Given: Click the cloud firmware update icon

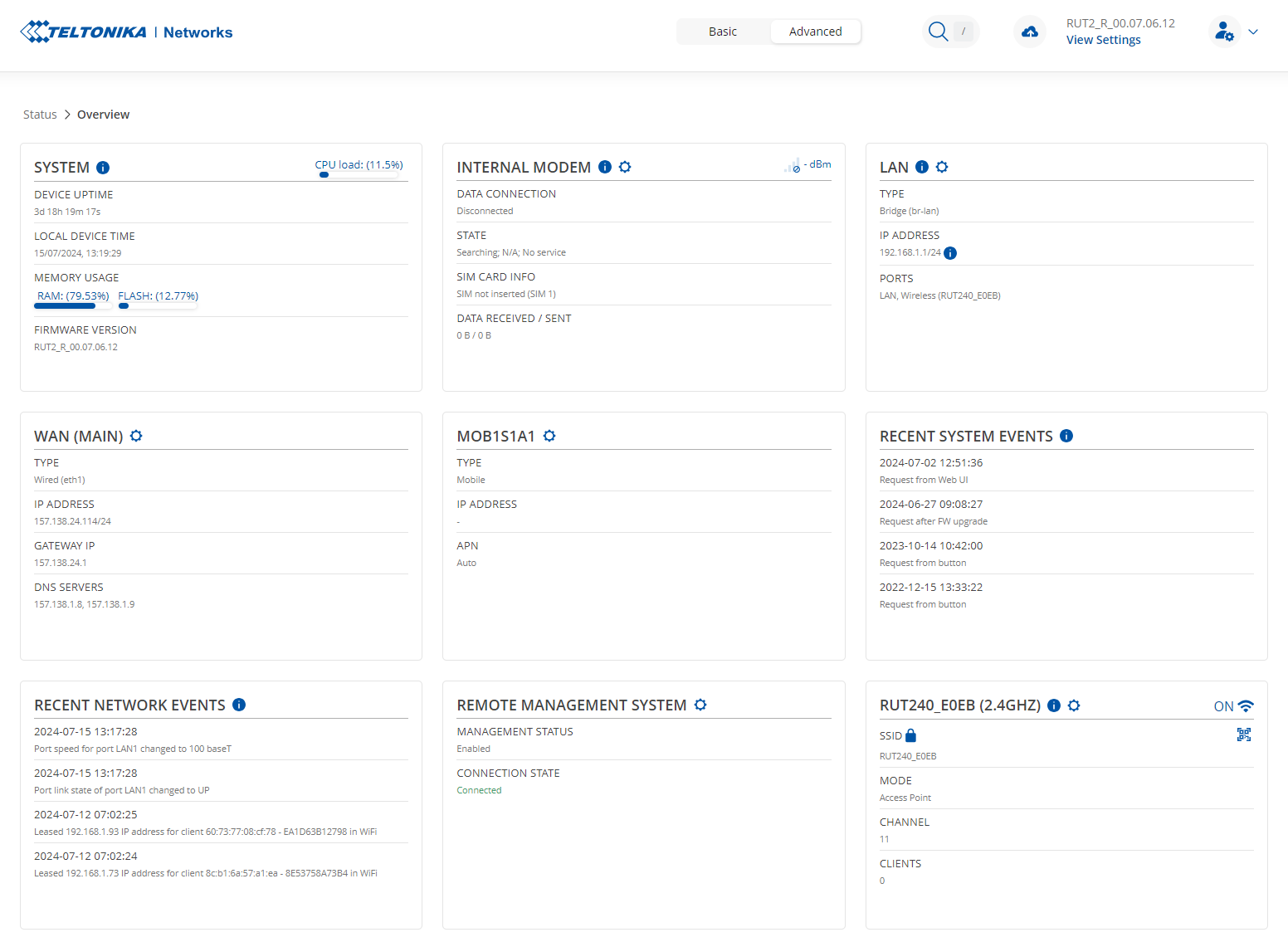Looking at the screenshot, I should click(1030, 32).
